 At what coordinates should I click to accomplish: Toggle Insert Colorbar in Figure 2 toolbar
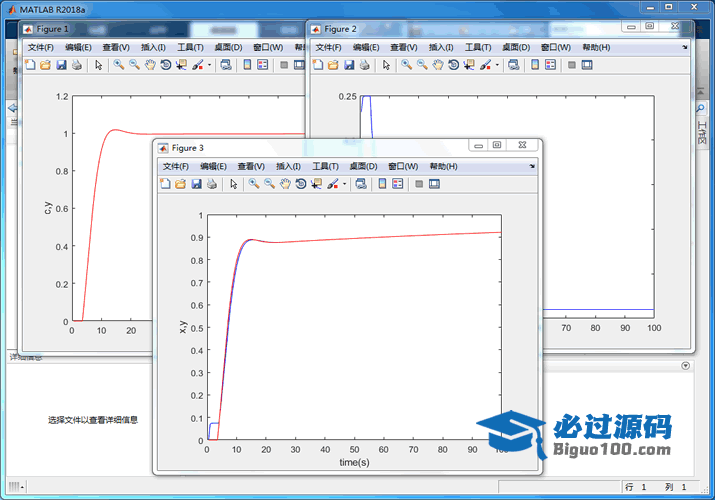click(x=535, y=65)
